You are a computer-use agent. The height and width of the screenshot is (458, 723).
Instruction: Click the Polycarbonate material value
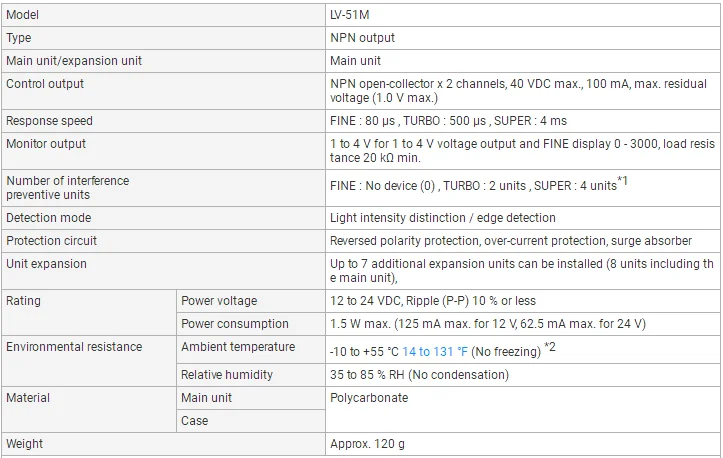[x=369, y=398]
